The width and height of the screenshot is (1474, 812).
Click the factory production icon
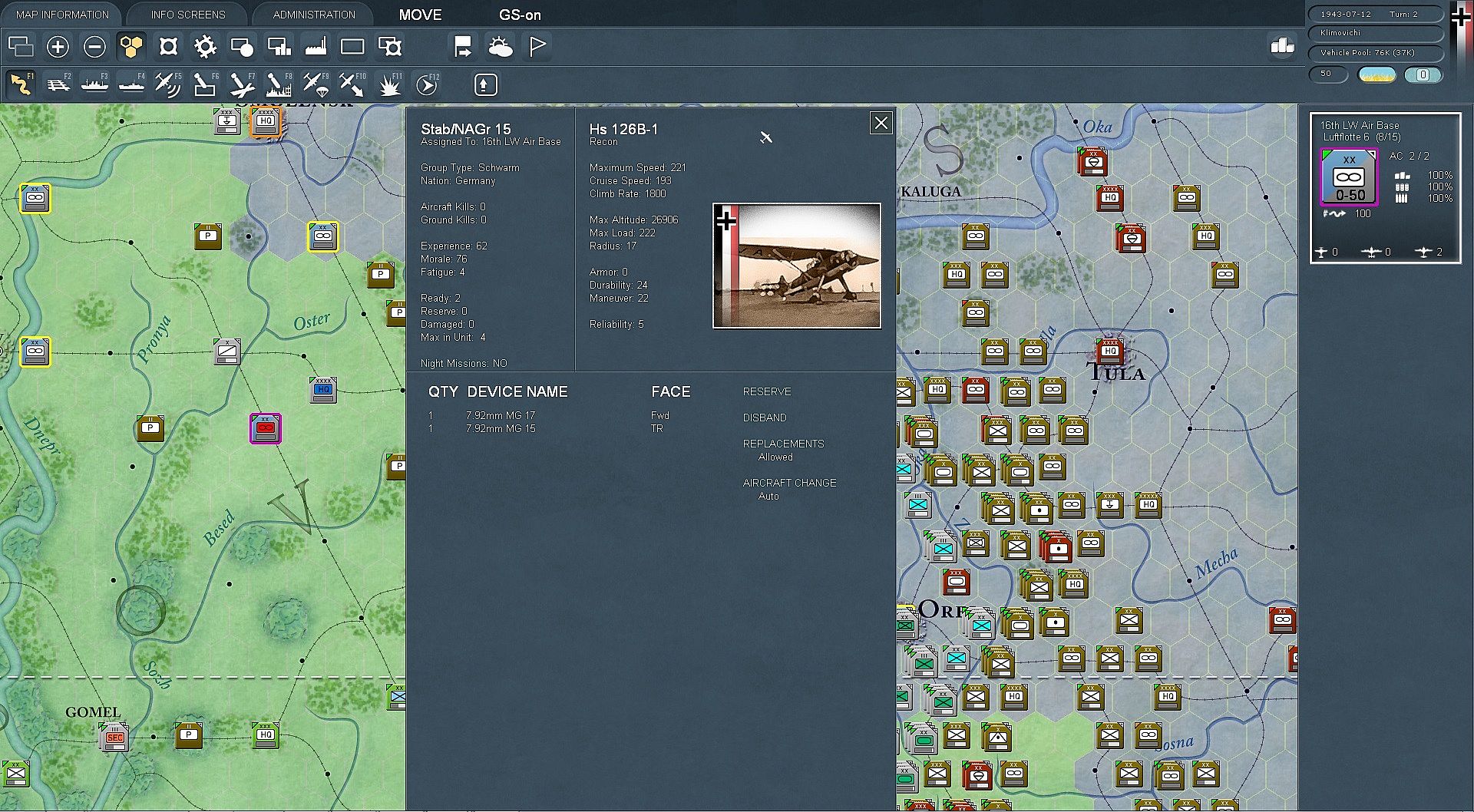coord(316,47)
